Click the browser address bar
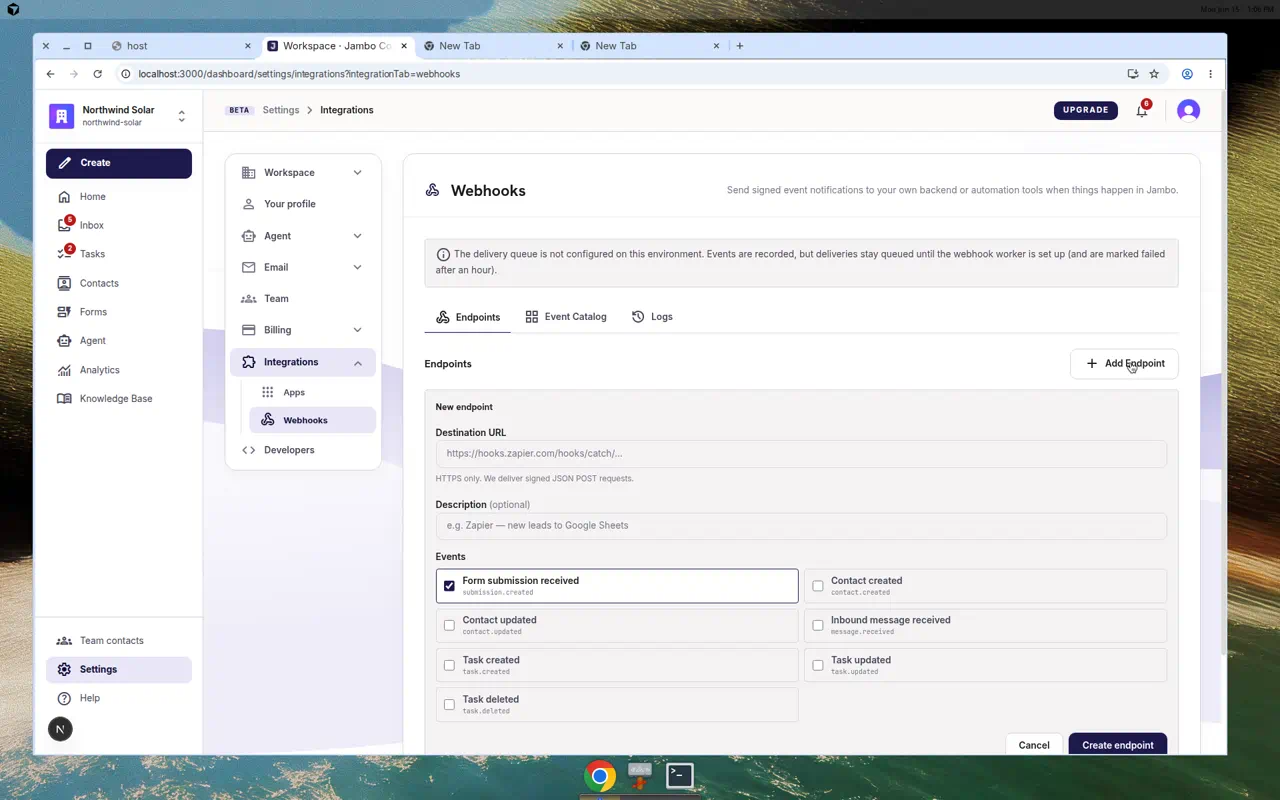The width and height of the screenshot is (1280, 800). pyautogui.click(x=620, y=74)
